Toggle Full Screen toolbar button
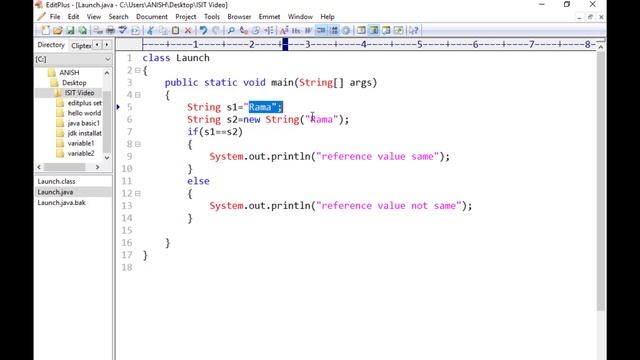Screen dimensions: 640x360 click(399, 30)
